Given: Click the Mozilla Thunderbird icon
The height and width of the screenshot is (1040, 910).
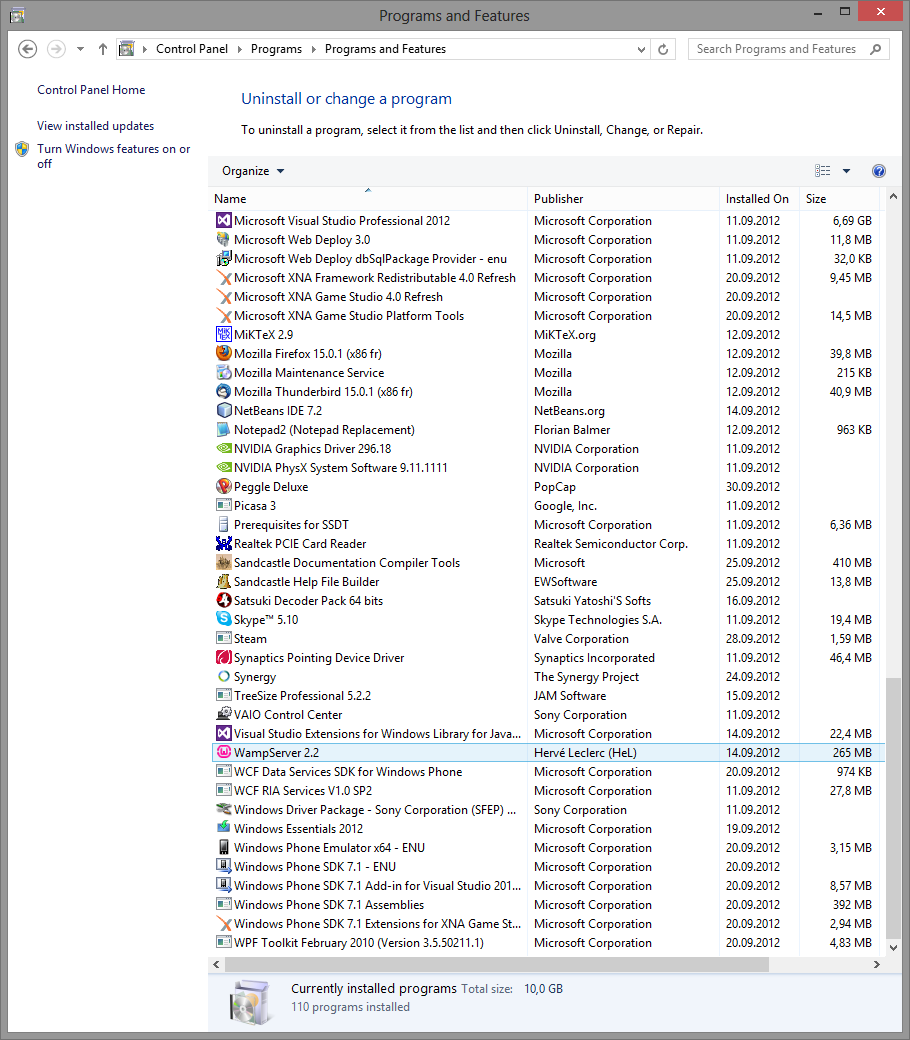Looking at the screenshot, I should coord(224,392).
